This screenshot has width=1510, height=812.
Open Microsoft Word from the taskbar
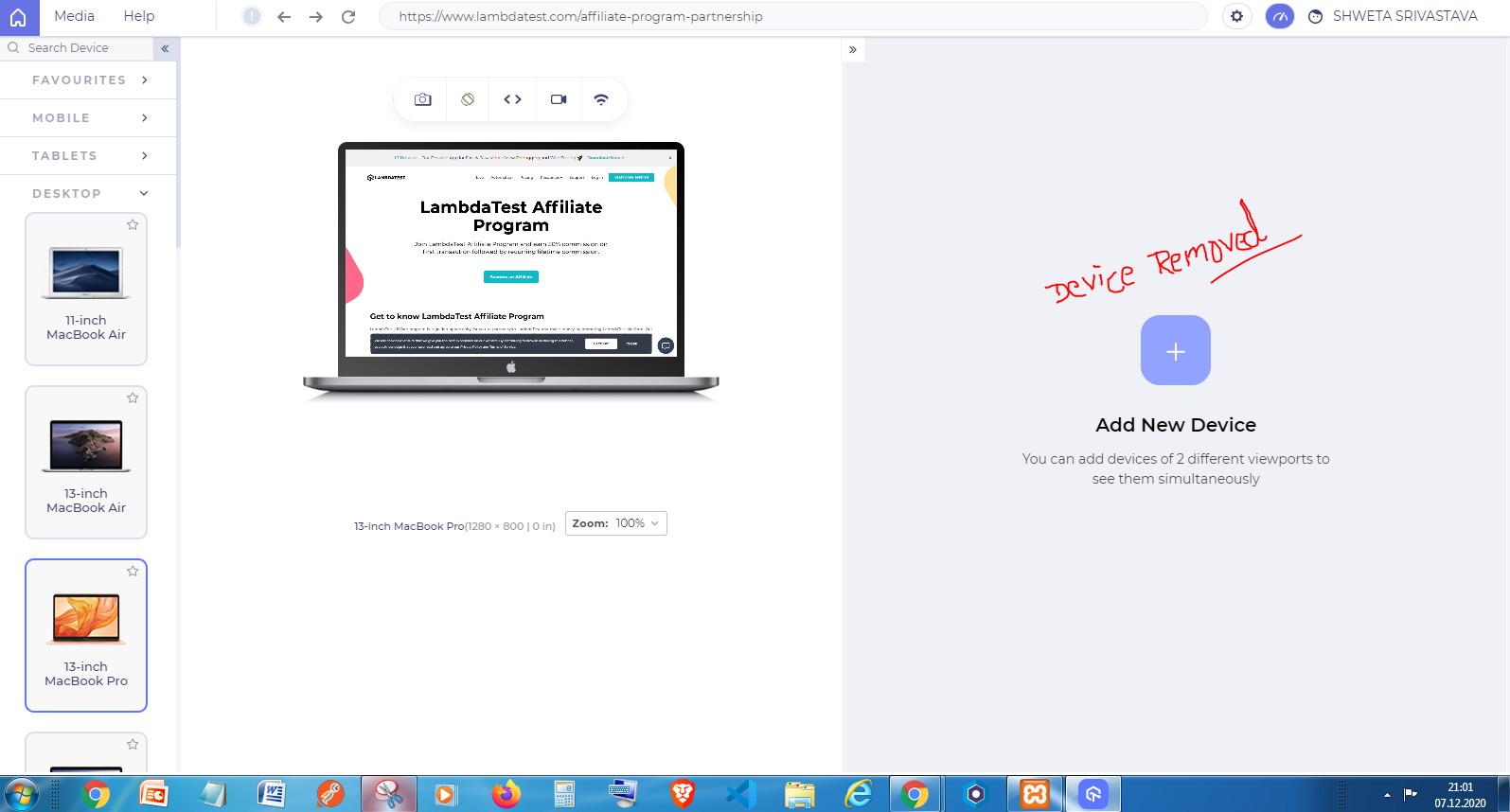tap(272, 794)
